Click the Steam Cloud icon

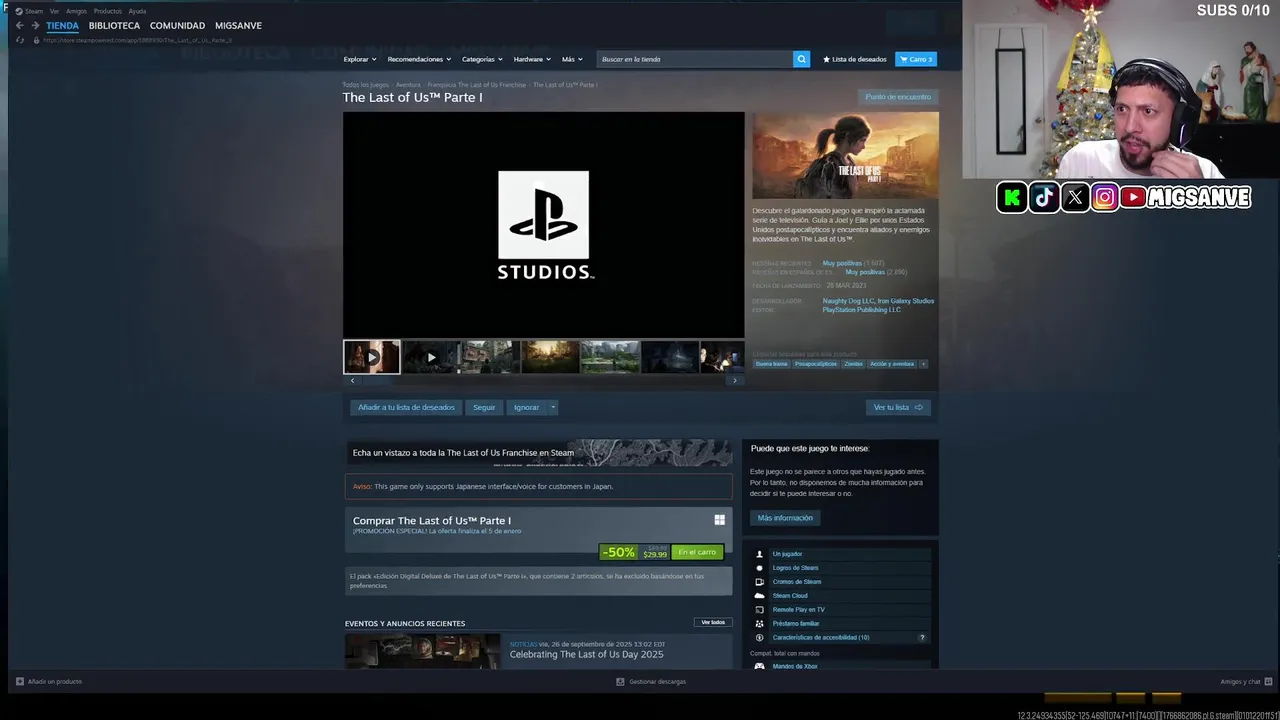pos(759,596)
